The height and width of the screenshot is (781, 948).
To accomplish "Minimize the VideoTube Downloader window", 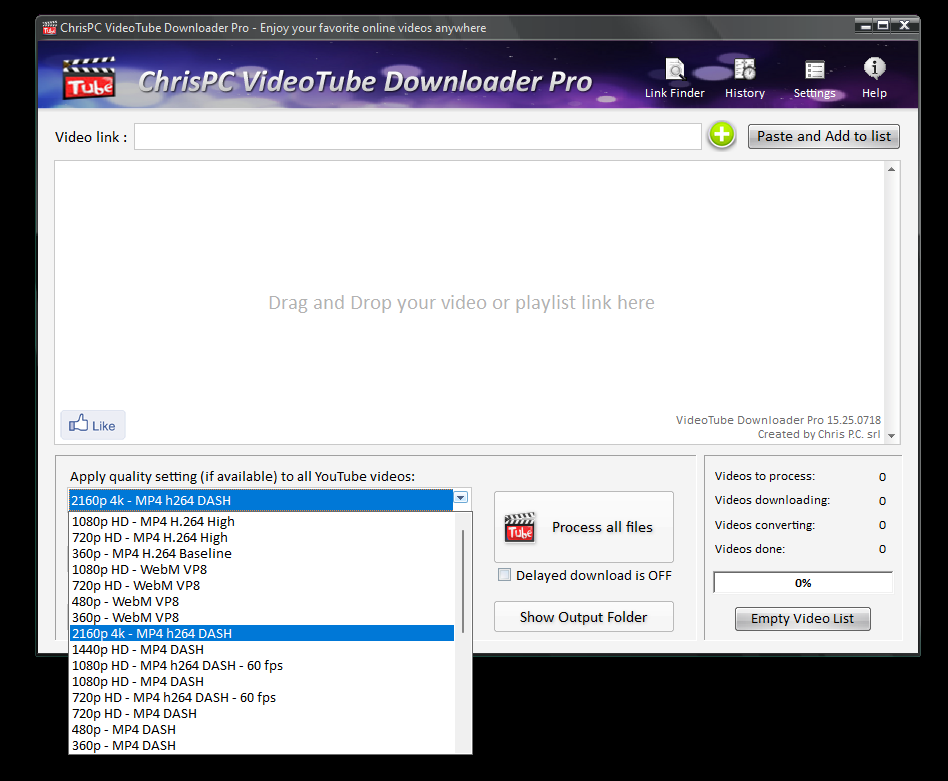I will (x=866, y=25).
